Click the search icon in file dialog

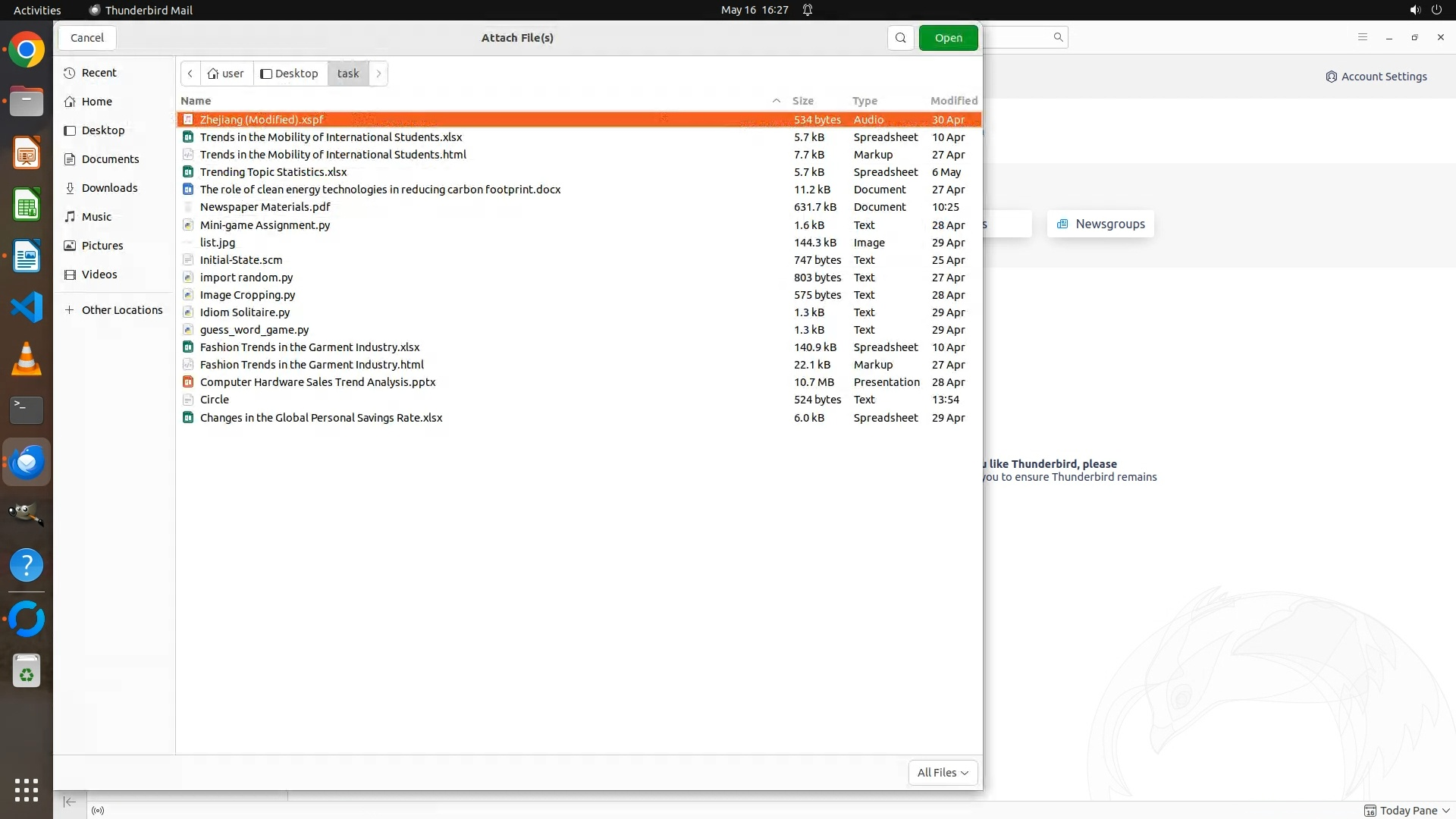pyautogui.click(x=900, y=38)
